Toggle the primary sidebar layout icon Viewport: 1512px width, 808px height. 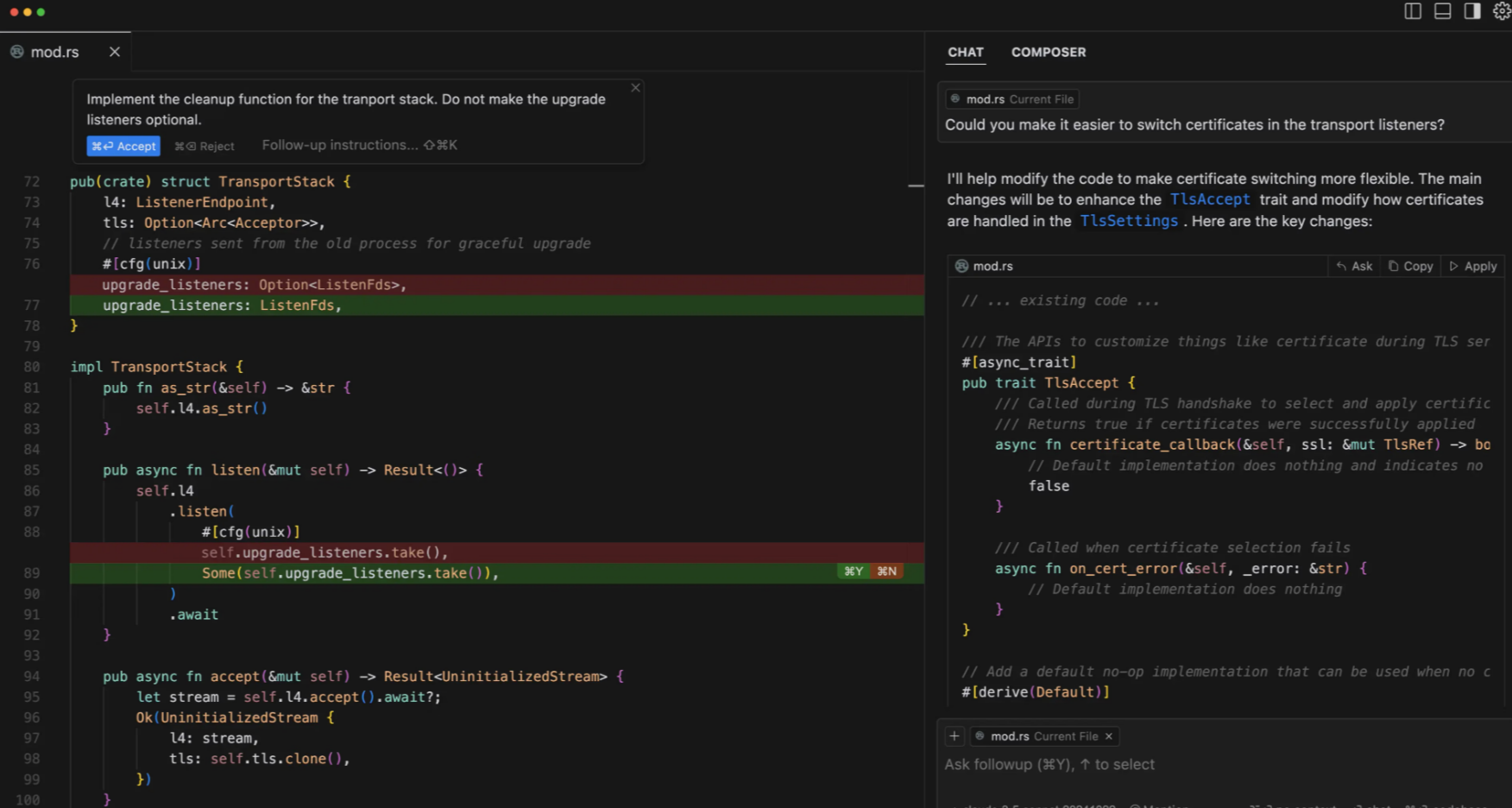pyautogui.click(x=1413, y=11)
